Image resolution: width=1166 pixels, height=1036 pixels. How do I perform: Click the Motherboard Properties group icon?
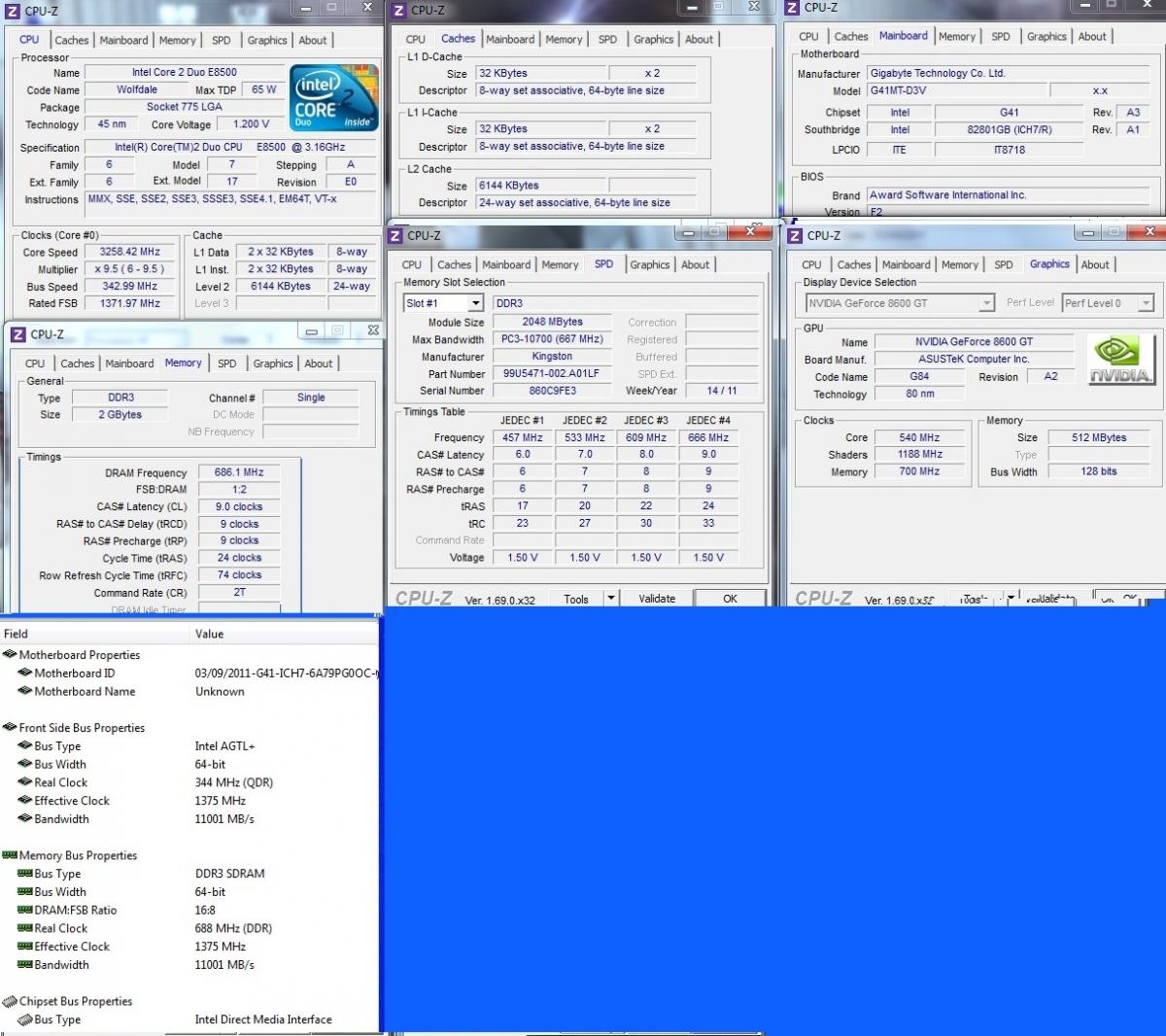point(10,655)
